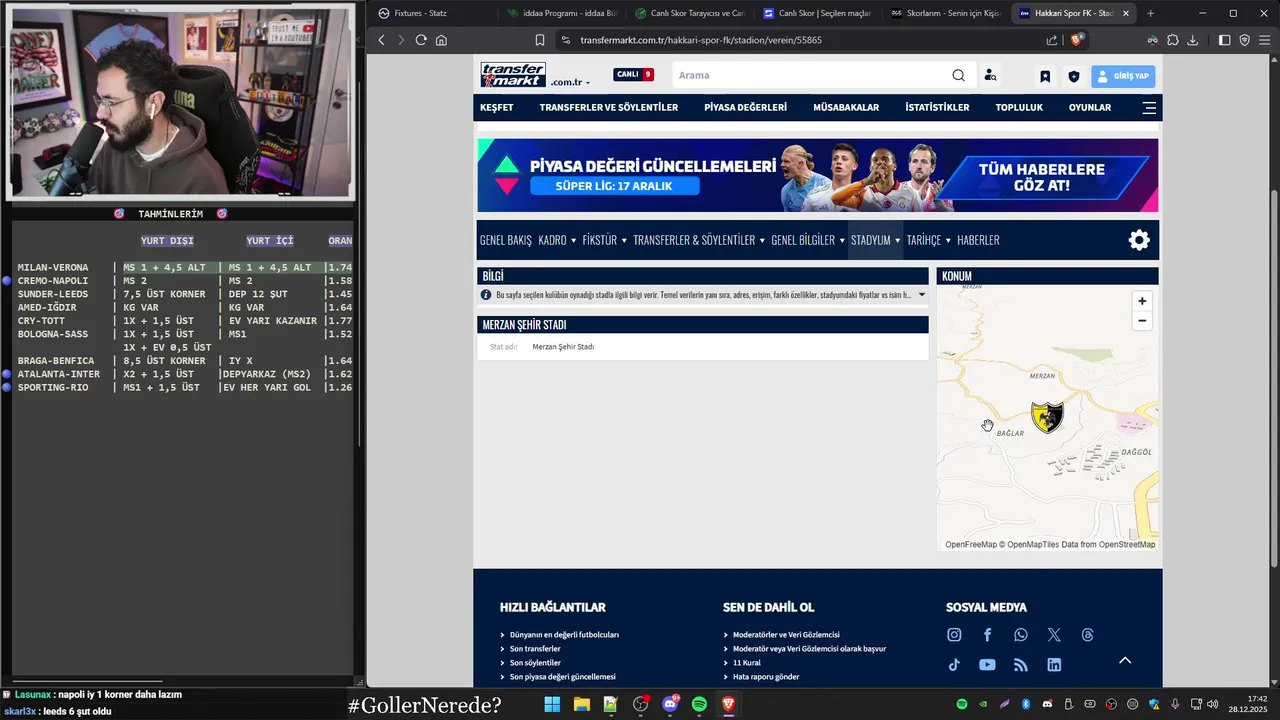Click TÜM HABERLERE GÖZ AT banner

tap(1042, 177)
